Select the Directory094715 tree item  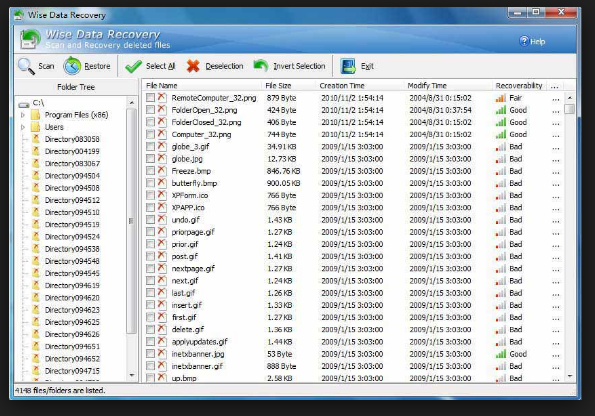(x=72, y=371)
